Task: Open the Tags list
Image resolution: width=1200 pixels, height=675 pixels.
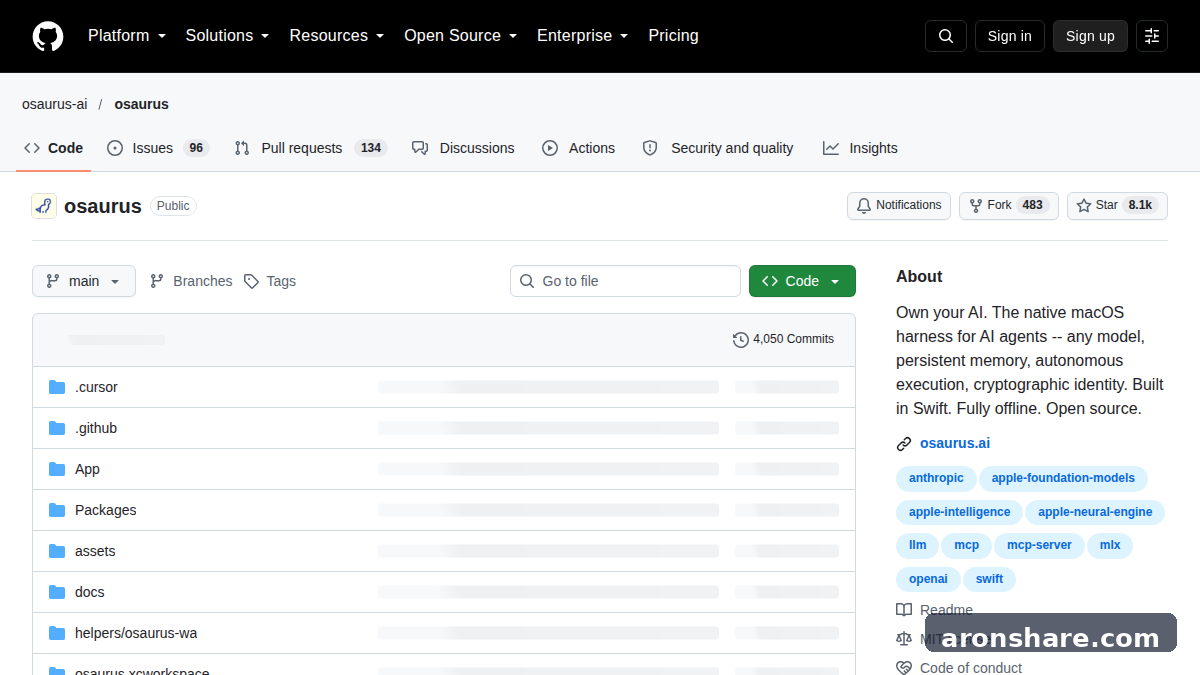Action: [270, 281]
